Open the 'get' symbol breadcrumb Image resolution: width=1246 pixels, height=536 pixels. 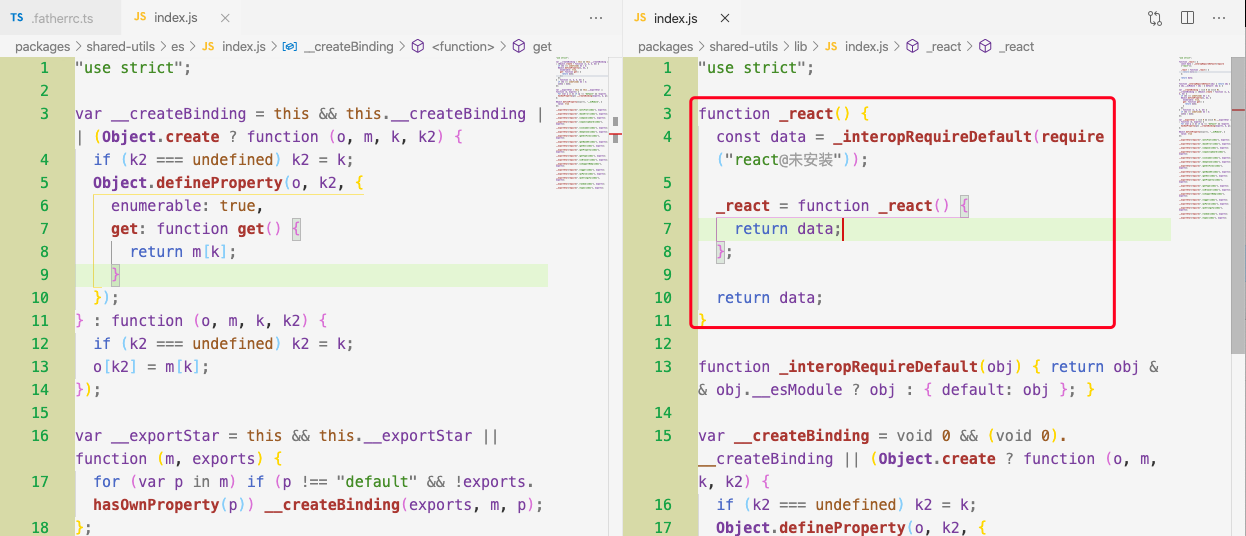pos(532,46)
